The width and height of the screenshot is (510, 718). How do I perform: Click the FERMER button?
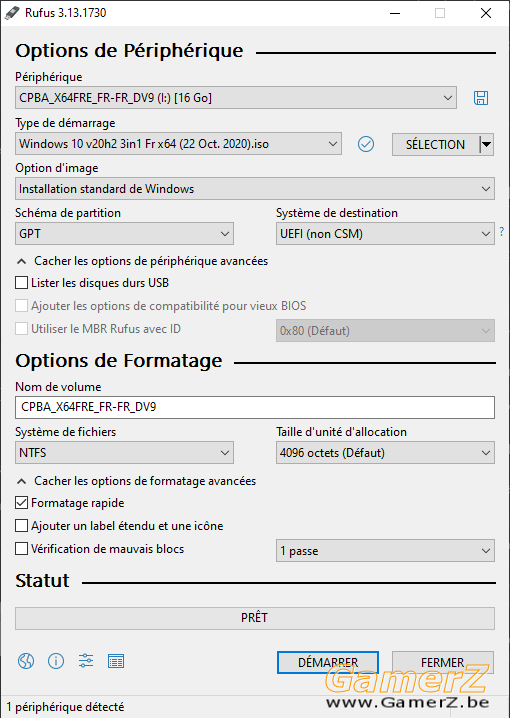[443, 663]
